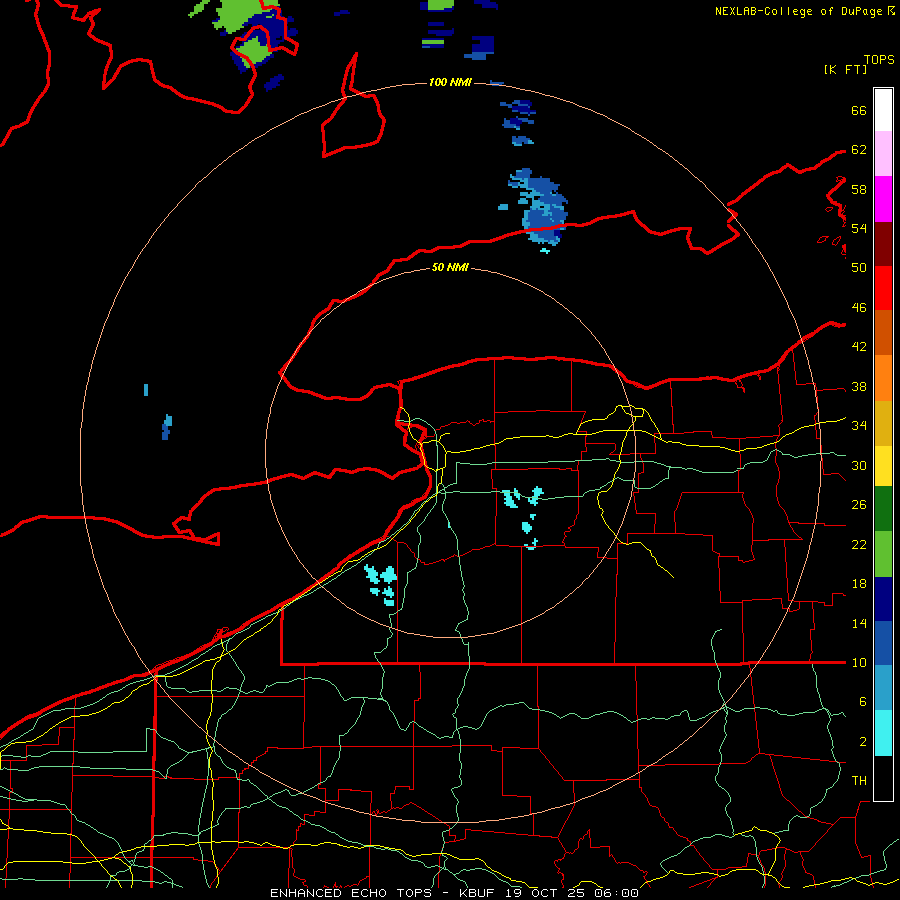This screenshot has width=900, height=900.
Task: Click the '[K FT]' units label
Action: pyautogui.click(x=845, y=69)
